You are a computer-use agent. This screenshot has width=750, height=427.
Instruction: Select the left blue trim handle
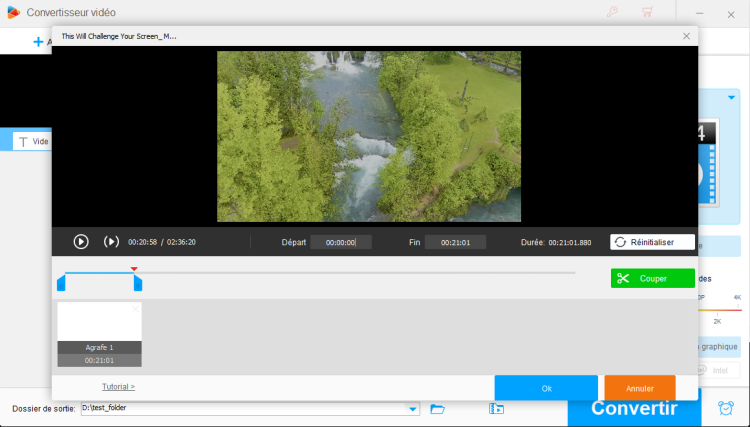61,284
